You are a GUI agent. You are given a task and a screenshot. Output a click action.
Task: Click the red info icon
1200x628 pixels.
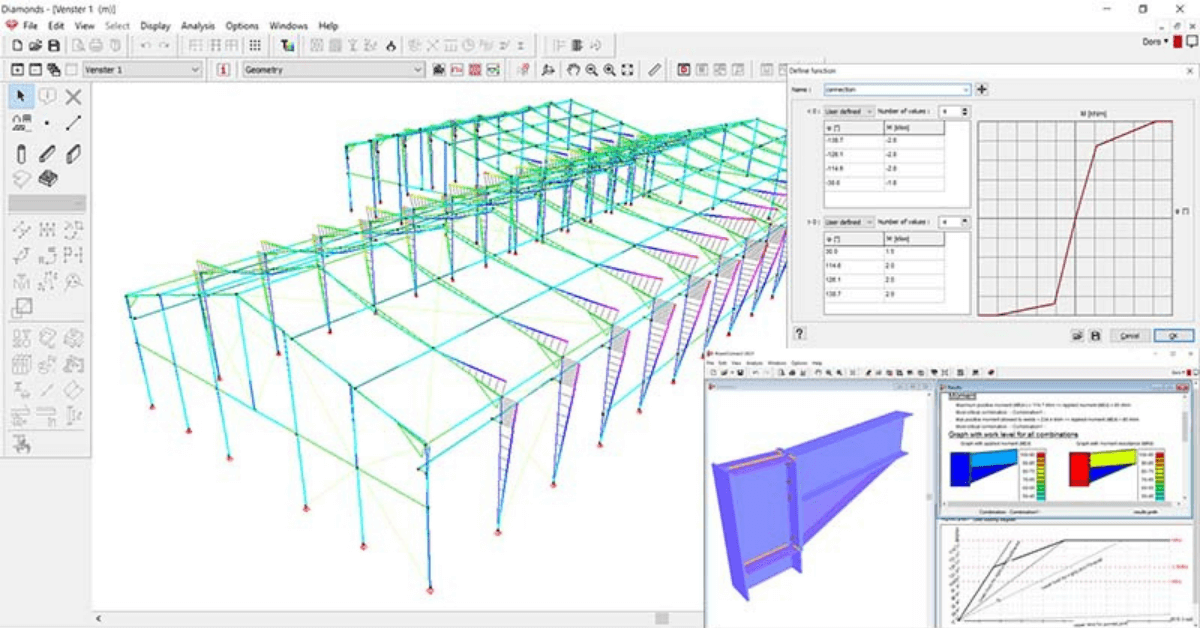pyautogui.click(x=221, y=70)
